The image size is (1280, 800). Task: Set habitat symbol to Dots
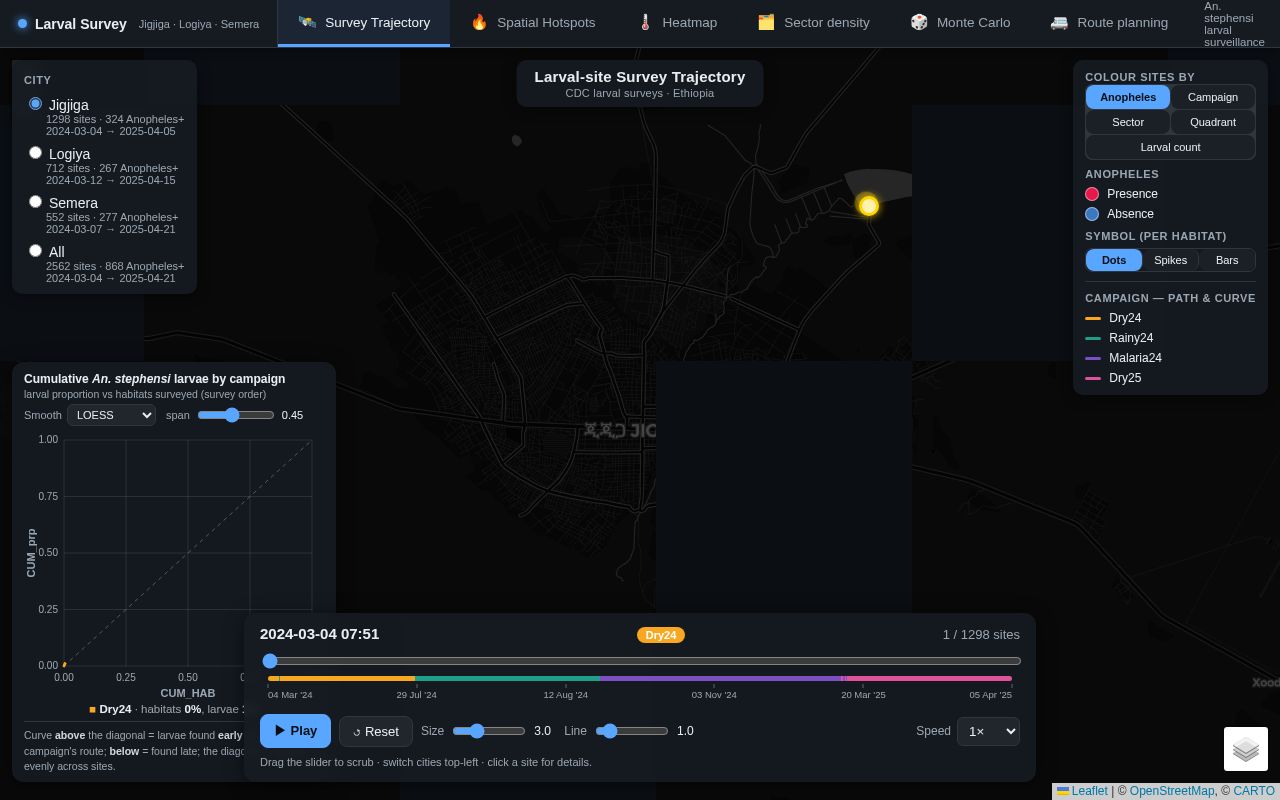coord(1114,260)
